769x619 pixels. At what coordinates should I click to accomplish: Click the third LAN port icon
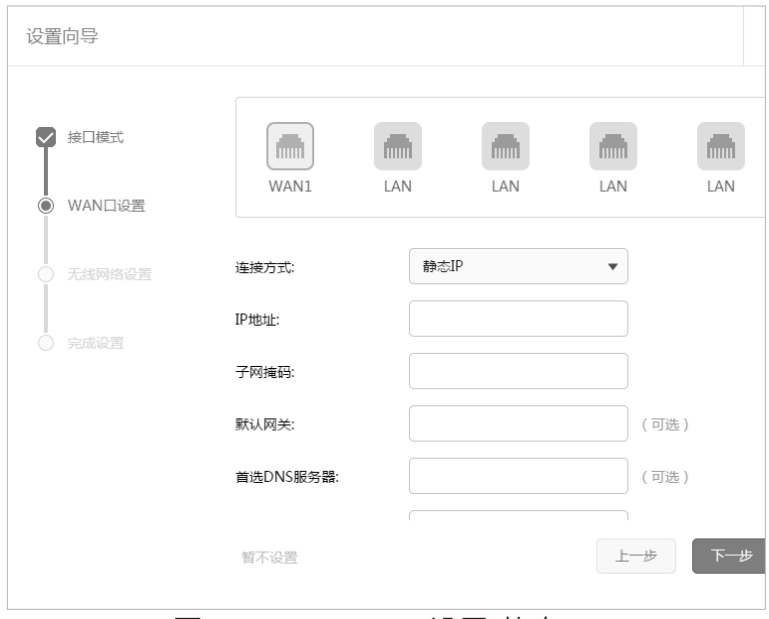click(x=613, y=146)
